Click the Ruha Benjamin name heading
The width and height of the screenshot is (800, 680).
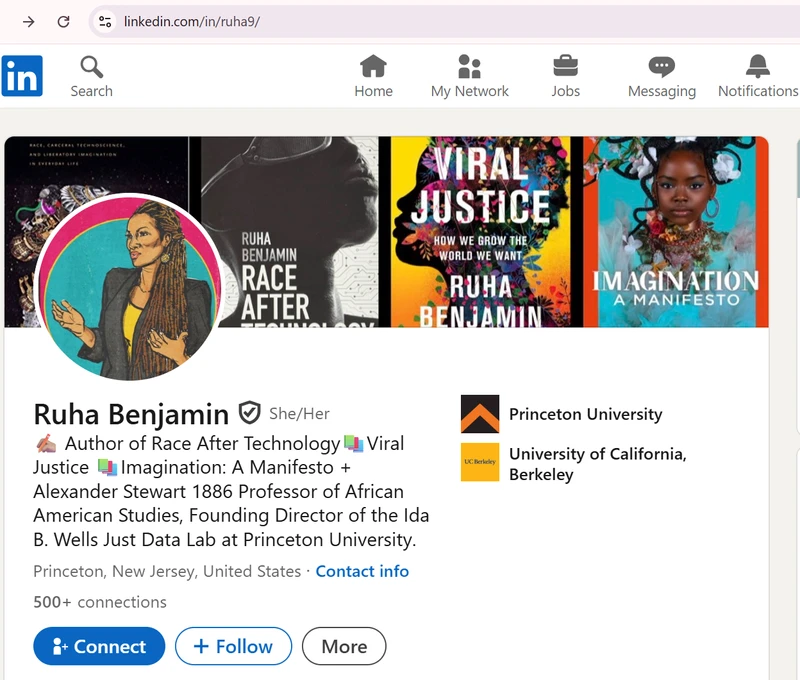(x=131, y=414)
